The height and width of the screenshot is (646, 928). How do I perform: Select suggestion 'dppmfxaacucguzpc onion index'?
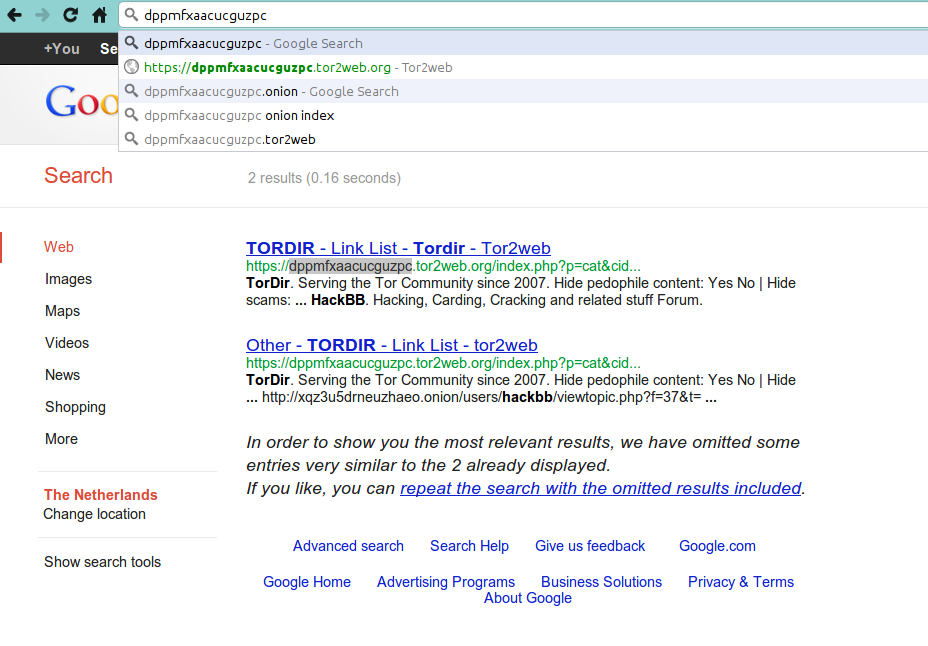(x=523, y=115)
